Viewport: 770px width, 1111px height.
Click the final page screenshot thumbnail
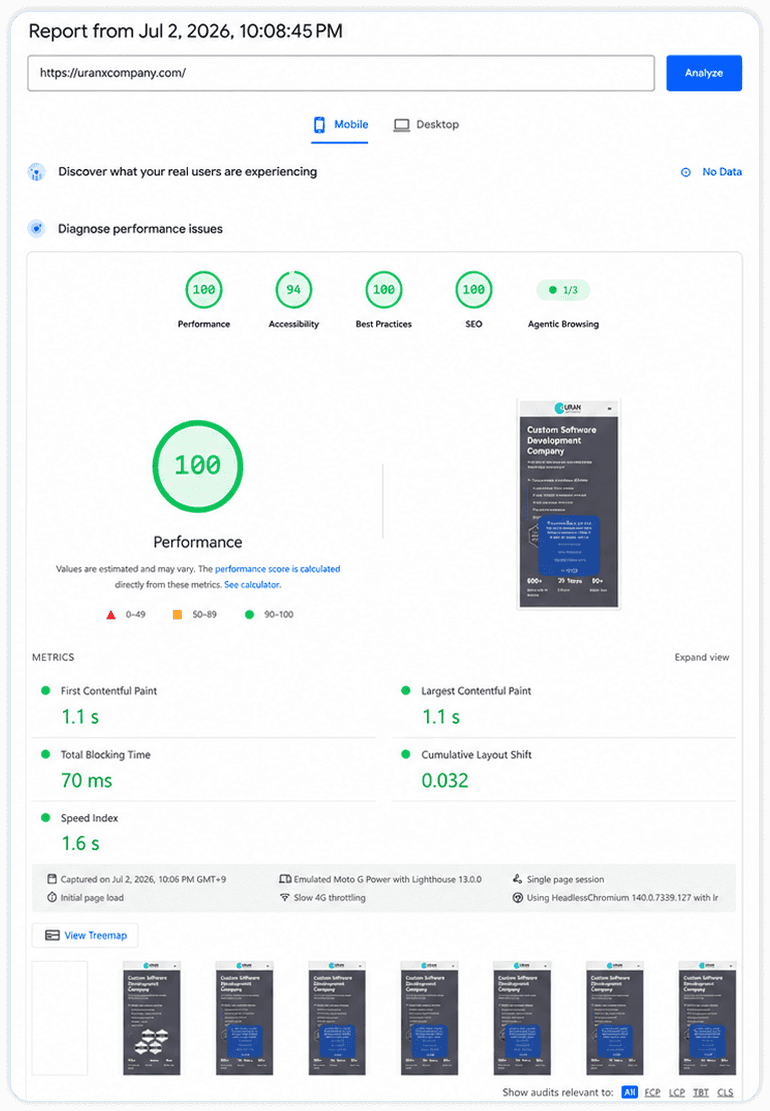[x=569, y=504]
